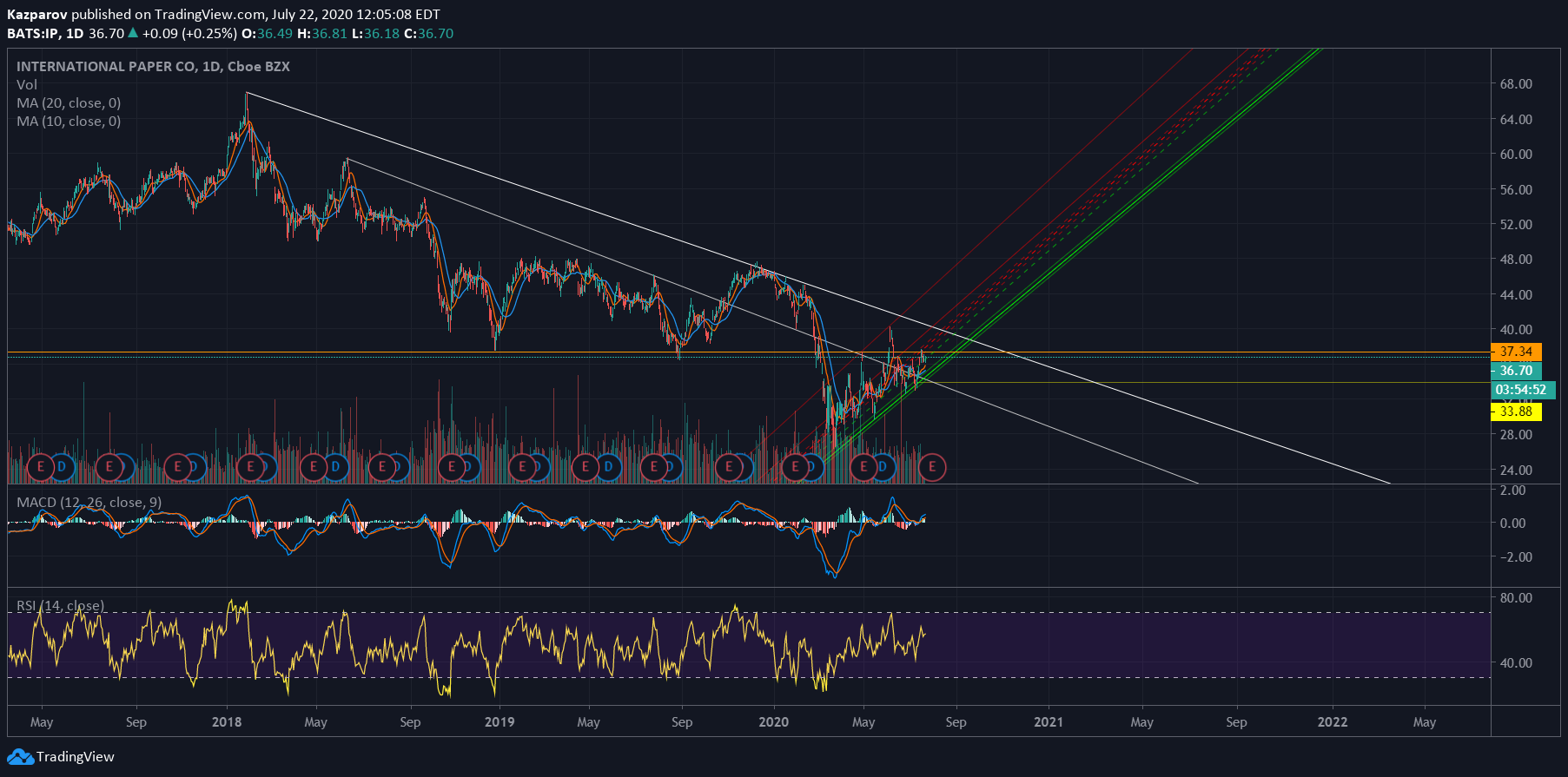The image size is (1568, 777).
Task: Click the 03:54:52 countdown label
Action: pos(1523,390)
